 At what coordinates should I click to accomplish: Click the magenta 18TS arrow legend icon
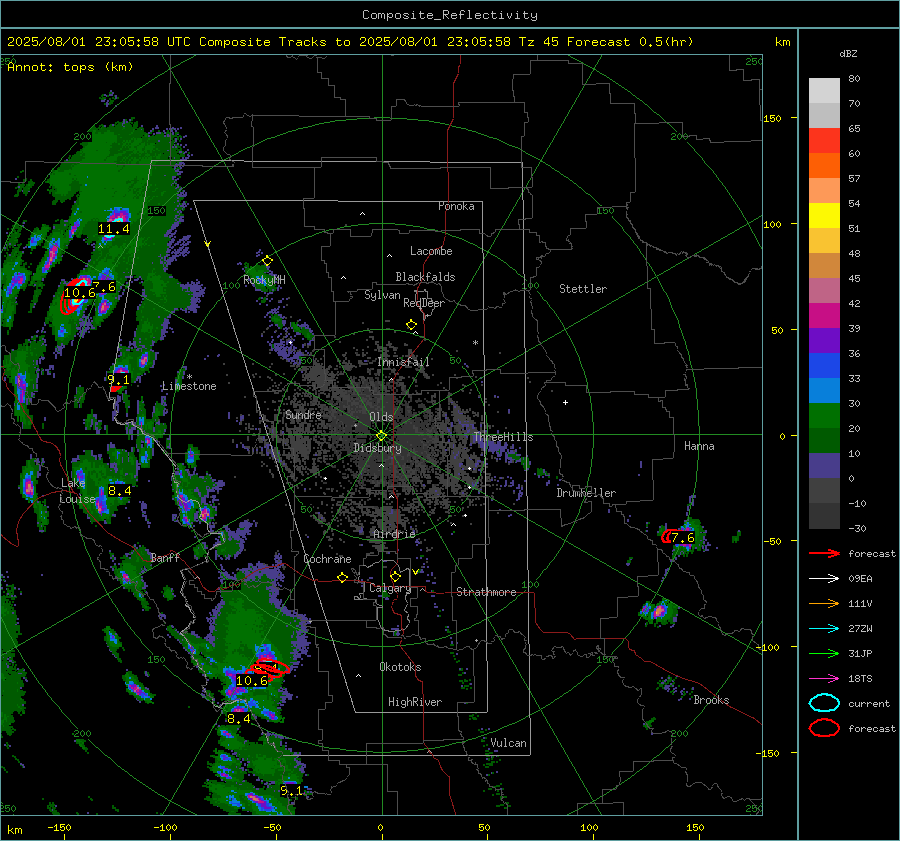click(x=824, y=679)
